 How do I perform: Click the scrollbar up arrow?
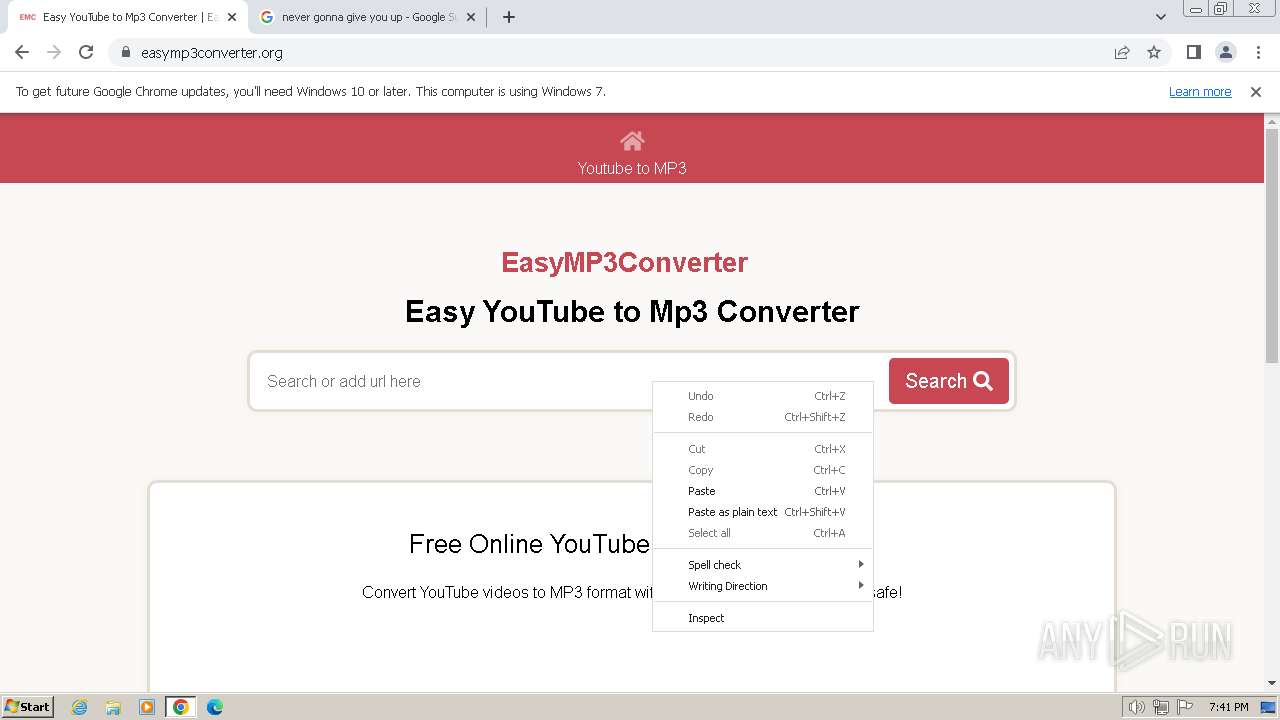coord(1272,120)
